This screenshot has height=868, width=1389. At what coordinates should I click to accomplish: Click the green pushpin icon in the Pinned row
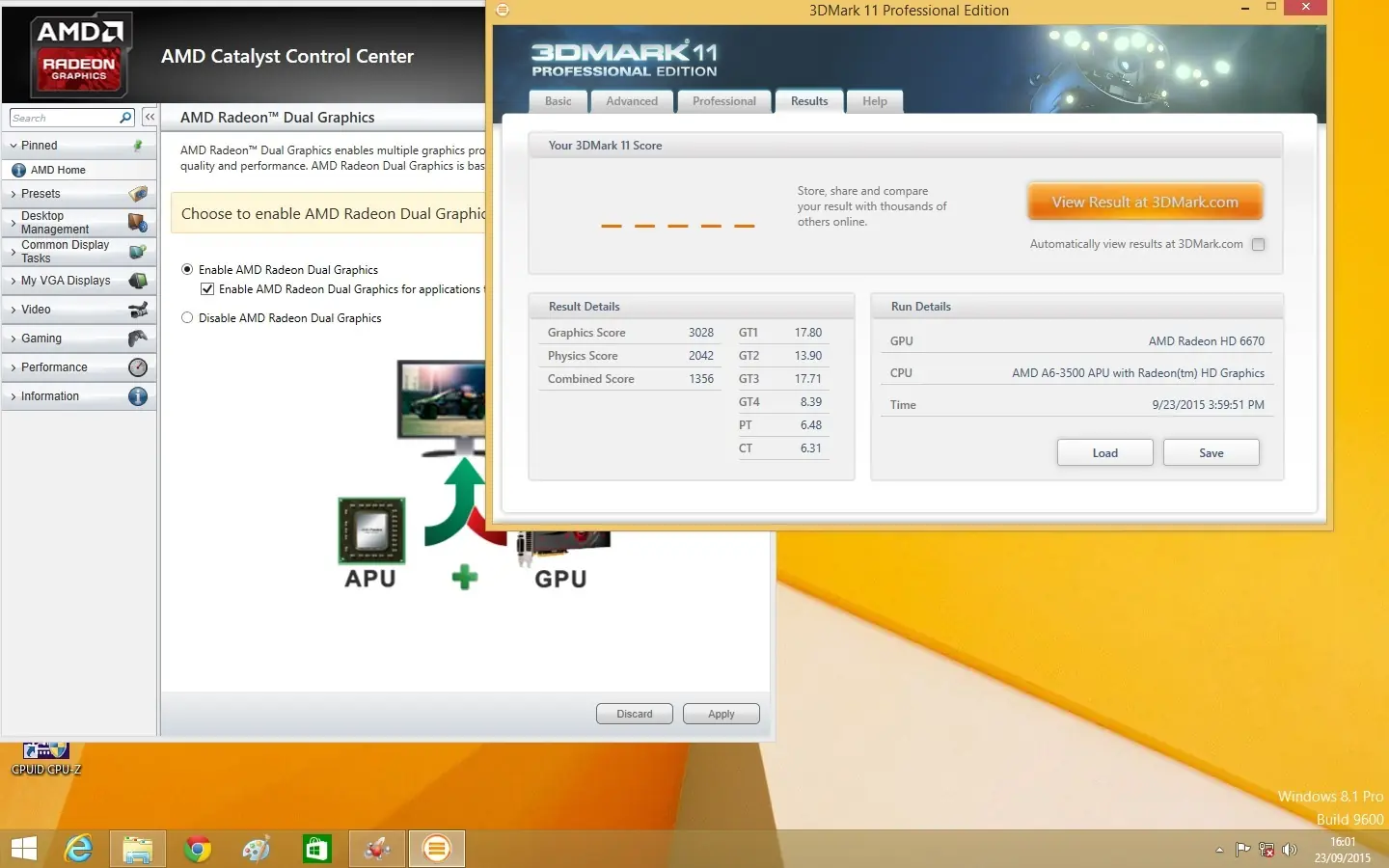click(138, 146)
